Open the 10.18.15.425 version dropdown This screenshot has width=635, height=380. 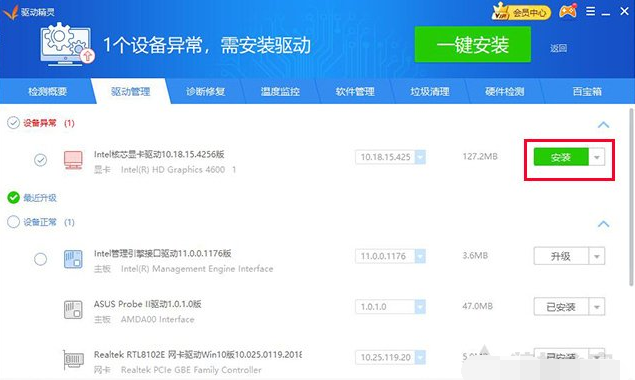[x=420, y=157]
